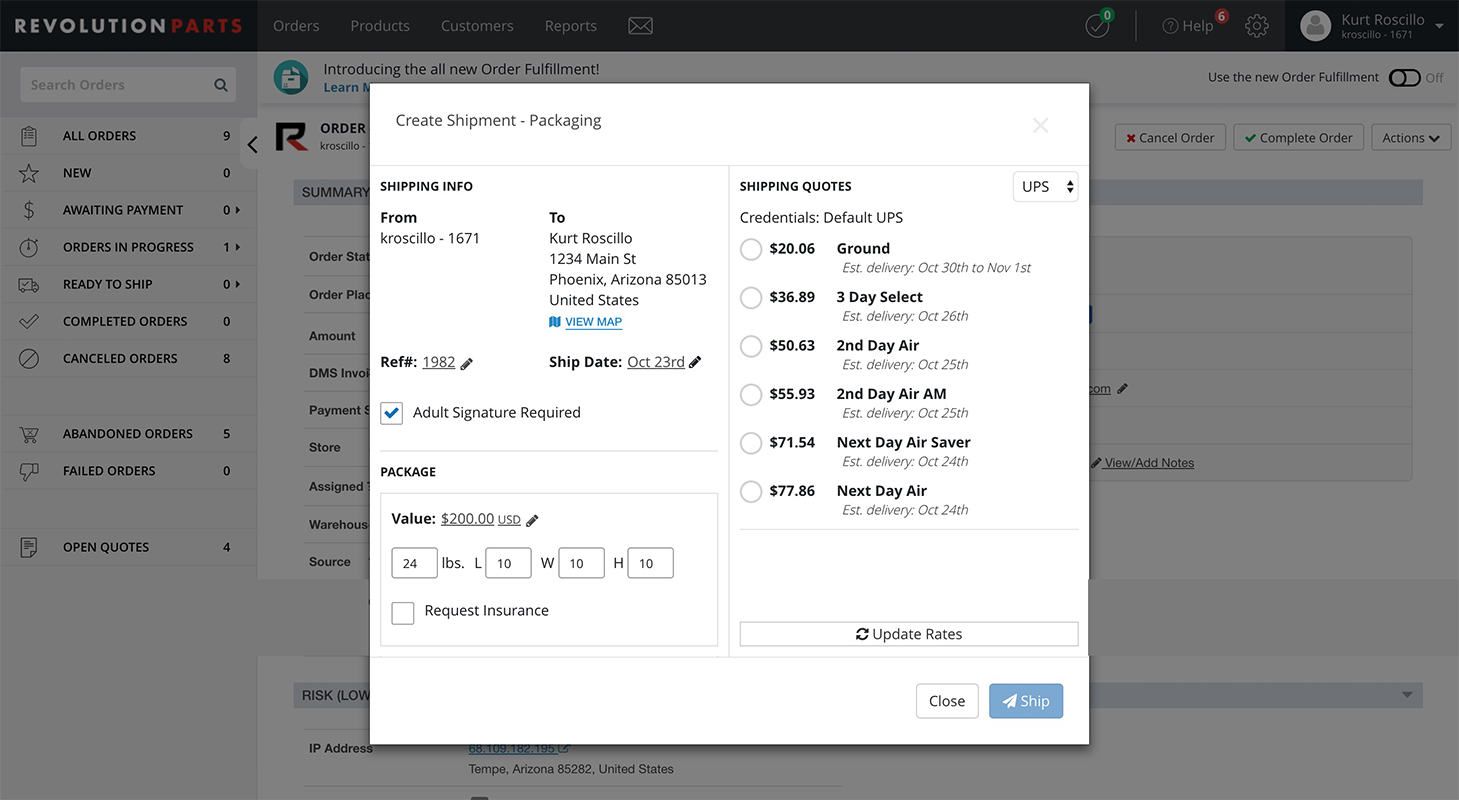Screen dimensions: 1459x800
Task: Uncheck Adult Signature Required
Action: coord(392,413)
